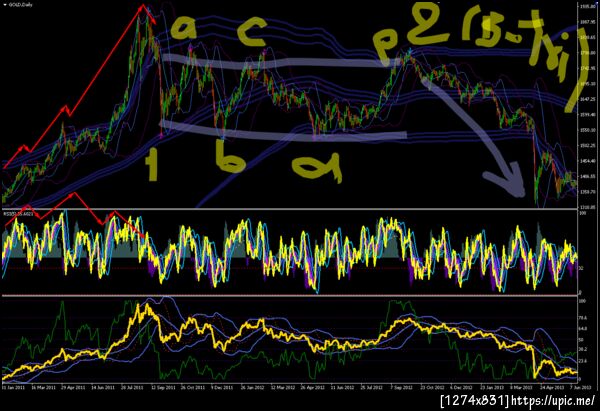This screenshot has height=411, width=600.
Task: Select the 9 Dec 2011 date label
Action: (x=222, y=388)
